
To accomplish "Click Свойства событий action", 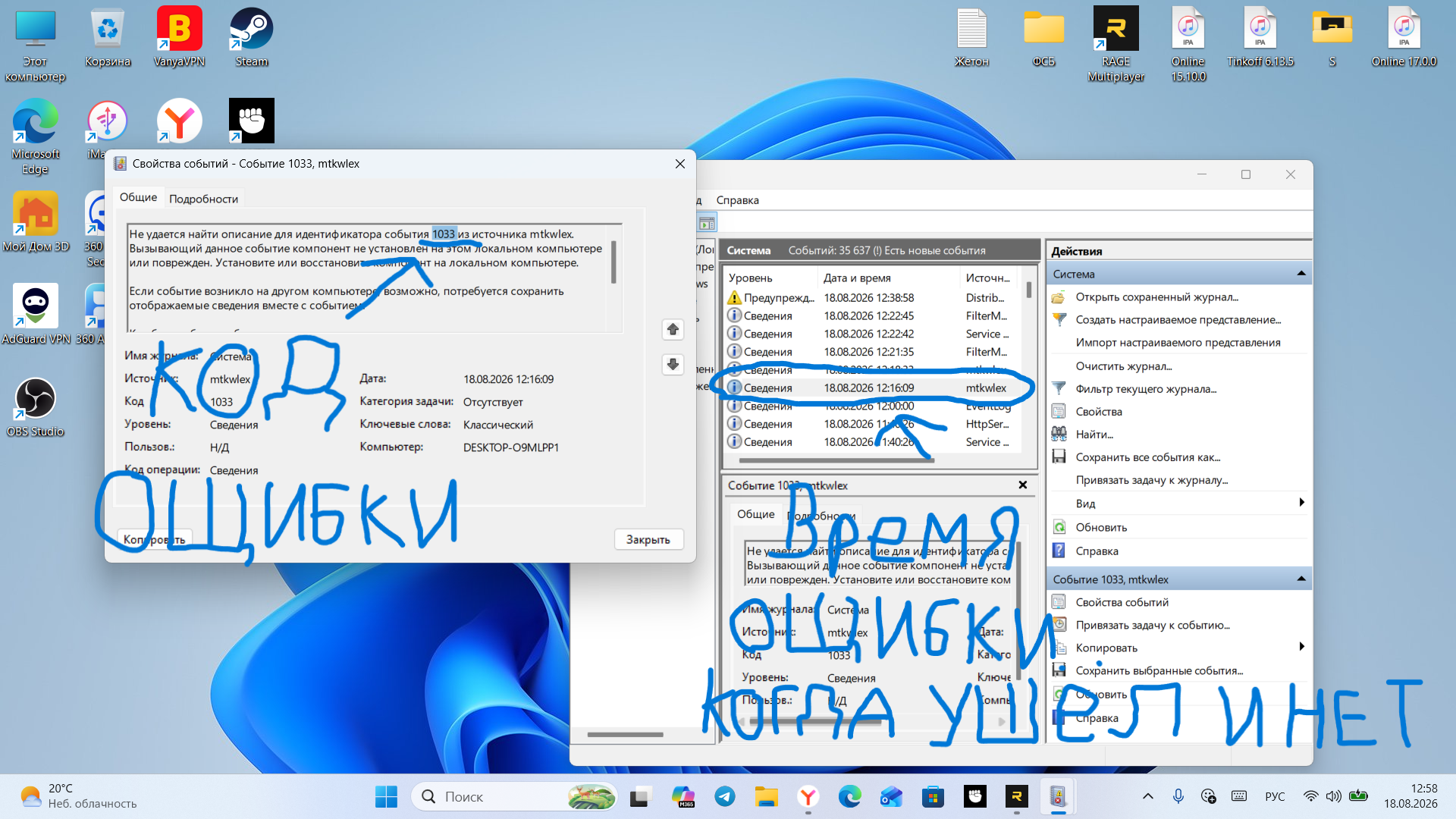I will click(x=1122, y=602).
